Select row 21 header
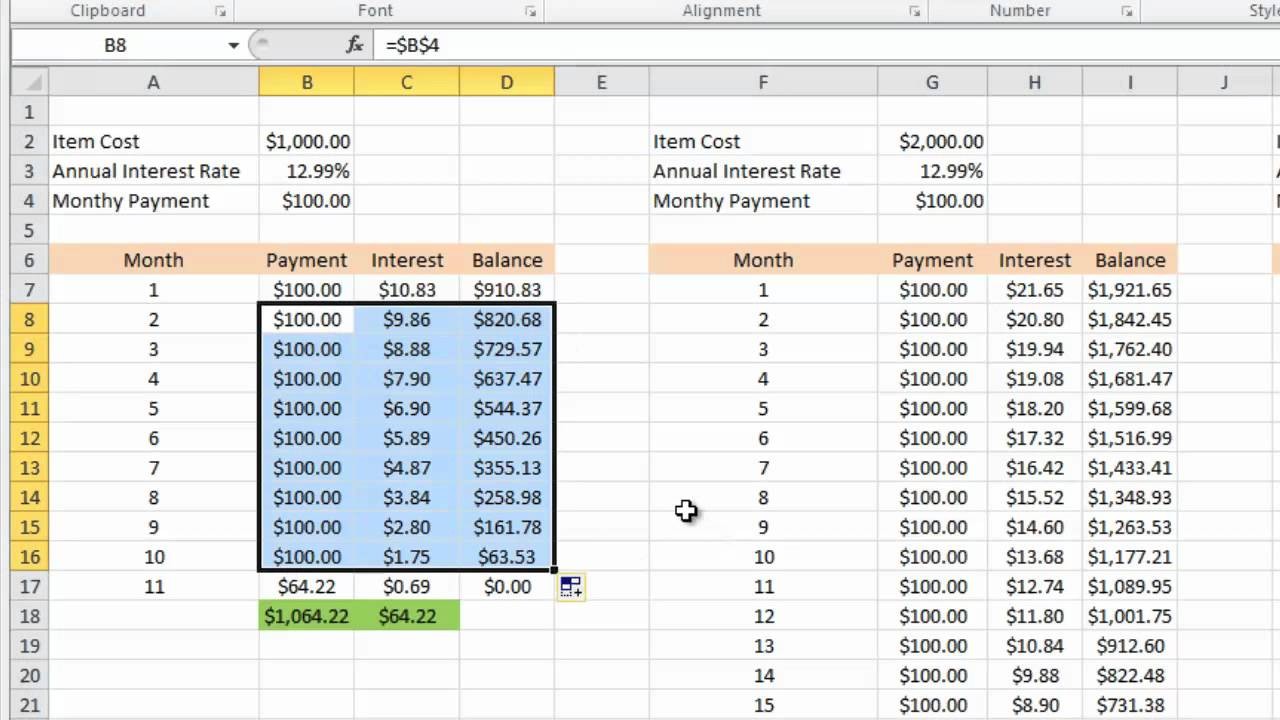This screenshot has width=1280, height=720. coord(29,705)
